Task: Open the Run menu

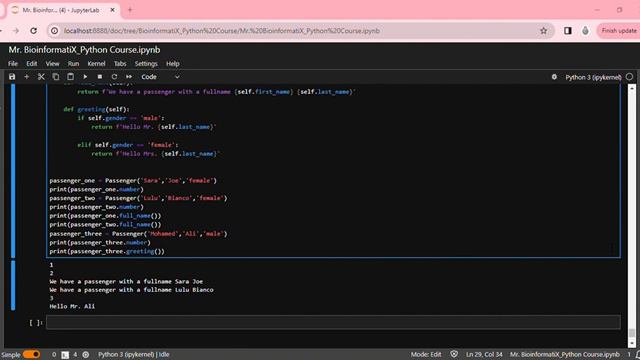Action: (73, 64)
